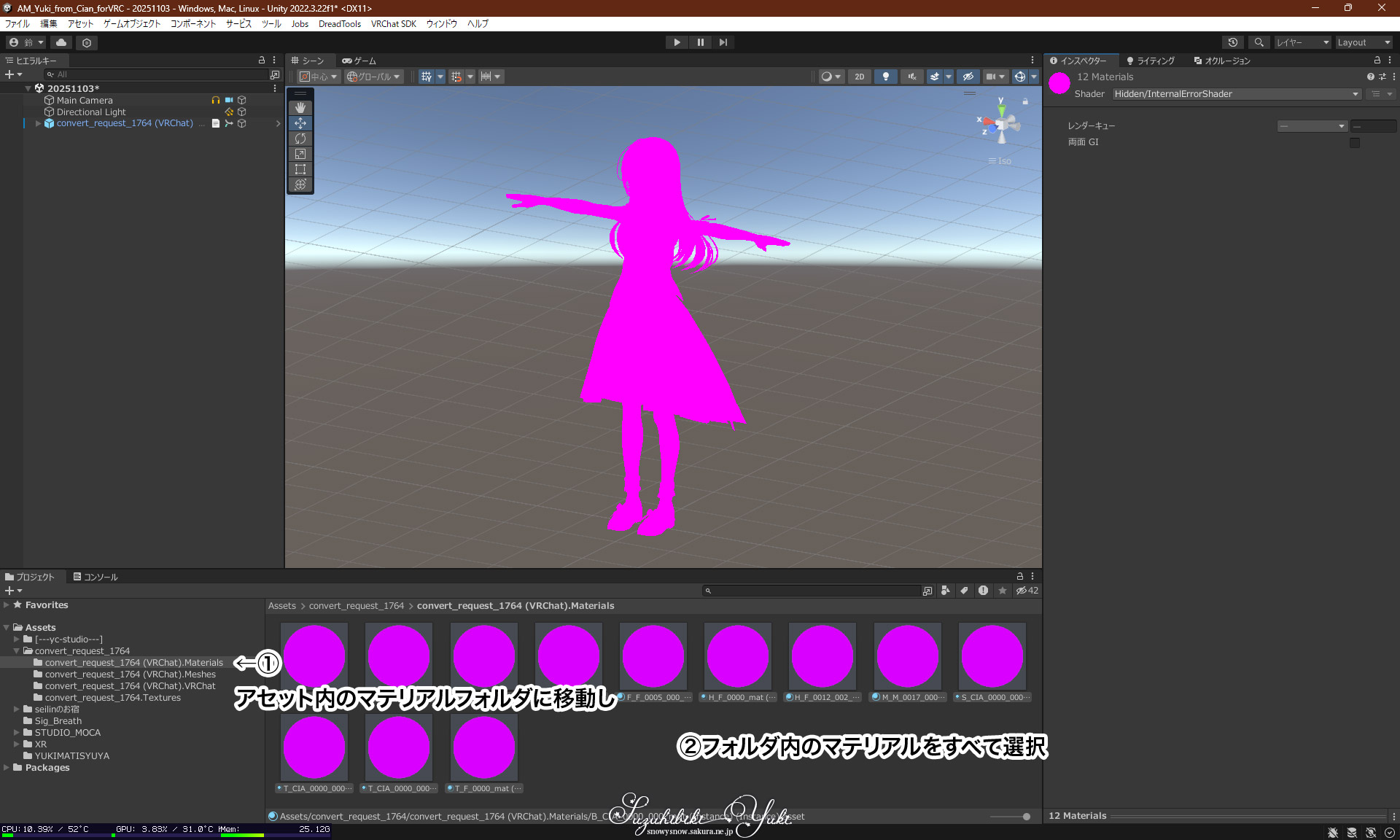Screen dimensions: 1400x840
Task: Select the Rotate tool in scene
Action: [x=300, y=139]
